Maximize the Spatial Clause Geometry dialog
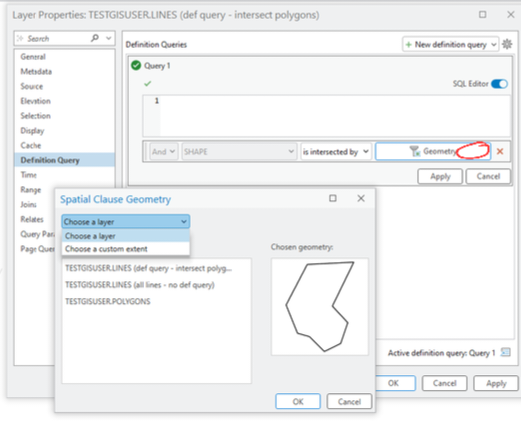Viewport: 521px width, 426px height. click(333, 198)
